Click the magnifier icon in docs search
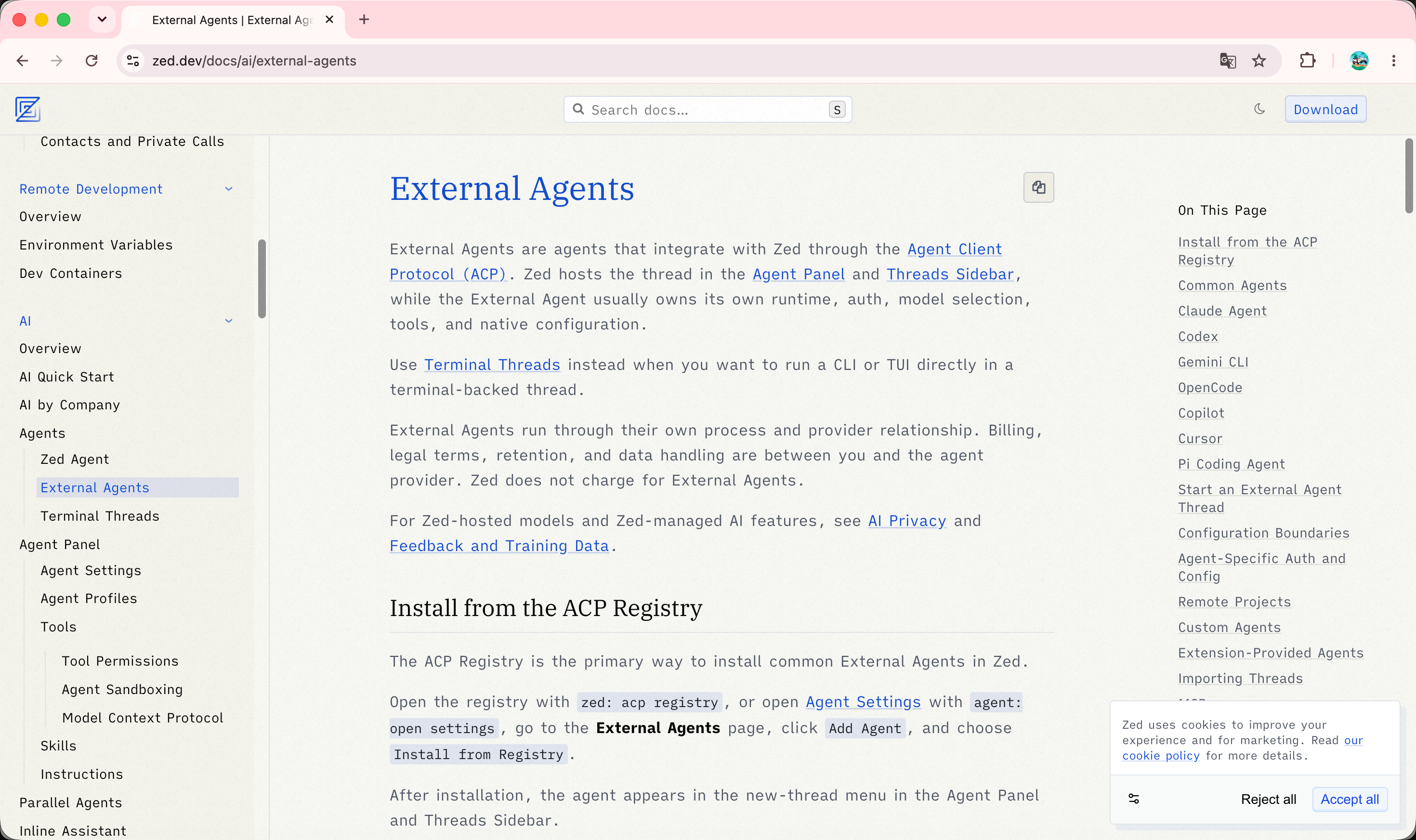1416x840 pixels. click(x=578, y=109)
